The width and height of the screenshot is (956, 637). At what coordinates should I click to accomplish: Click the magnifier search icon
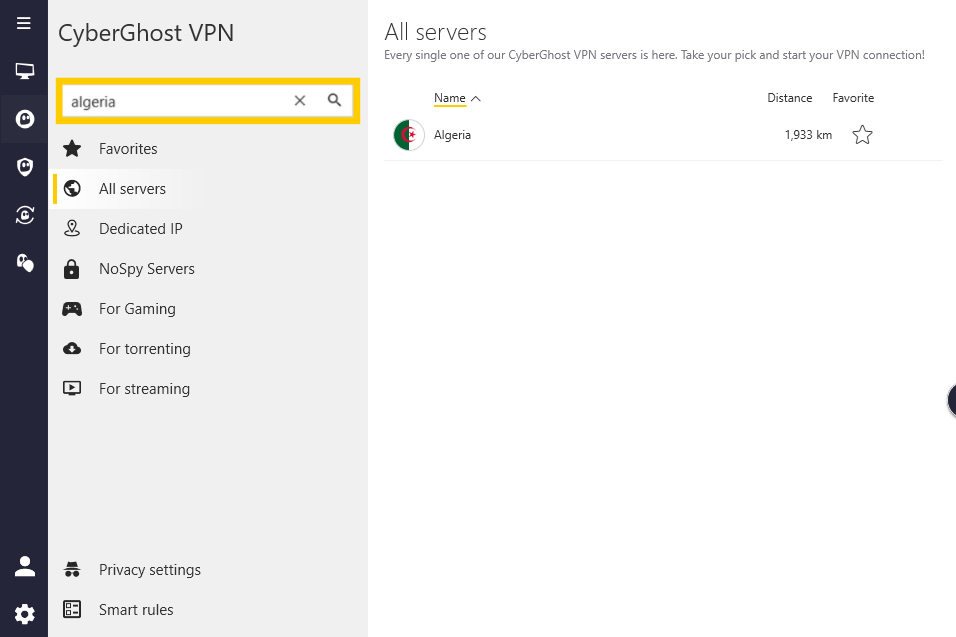point(334,100)
